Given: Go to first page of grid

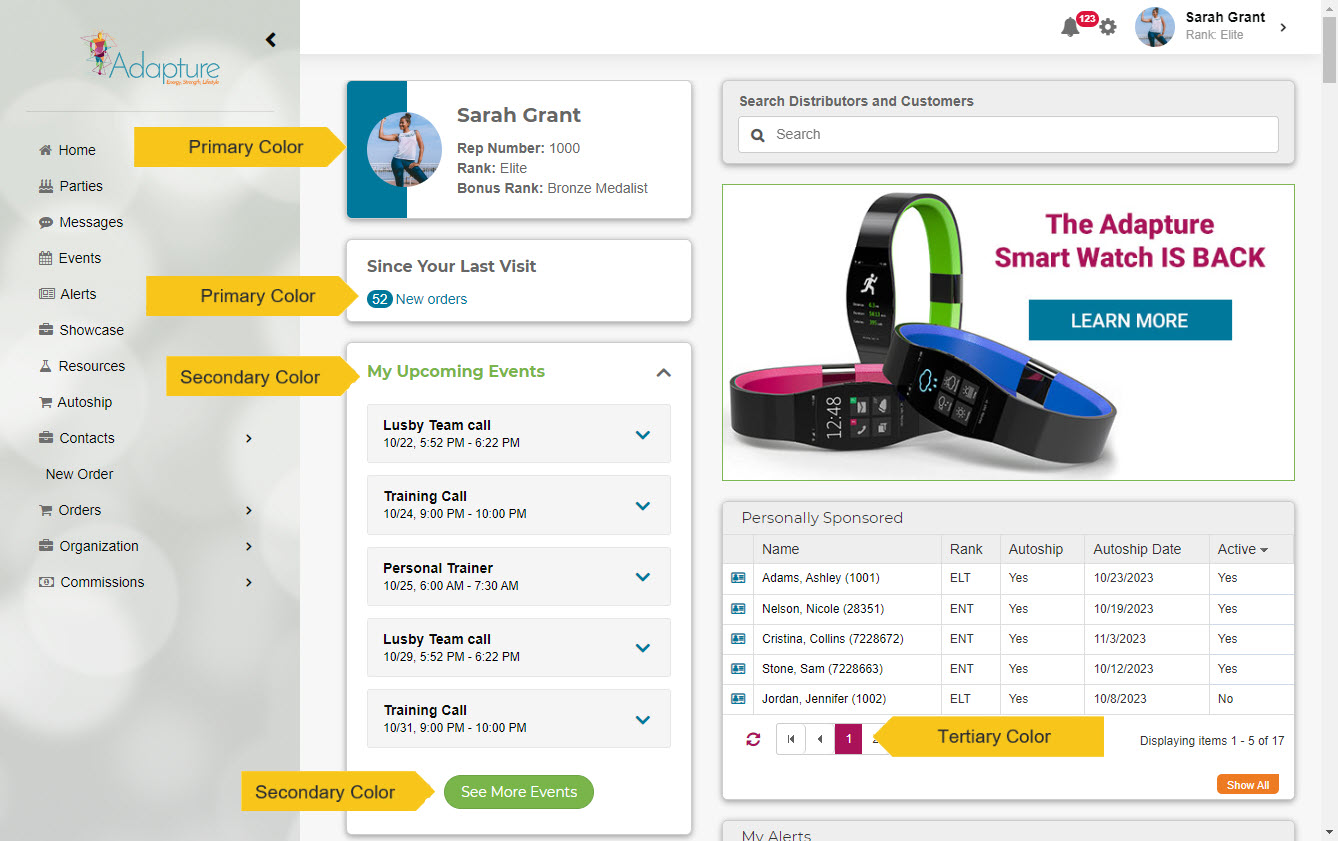Looking at the screenshot, I should coord(791,739).
